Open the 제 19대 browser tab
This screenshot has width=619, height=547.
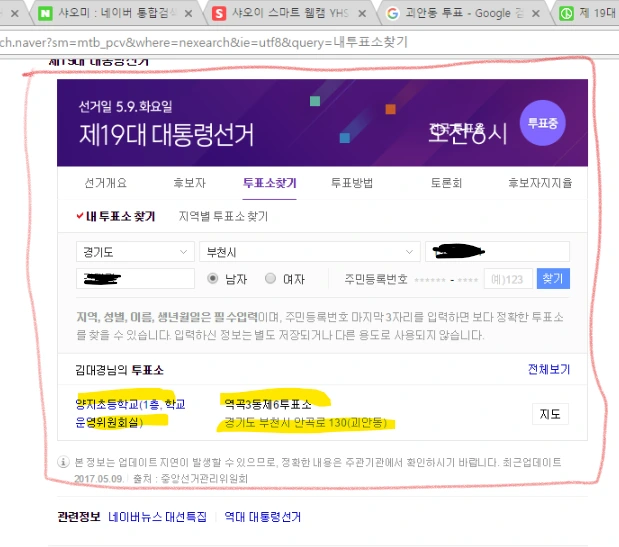pyautogui.click(x=588, y=13)
